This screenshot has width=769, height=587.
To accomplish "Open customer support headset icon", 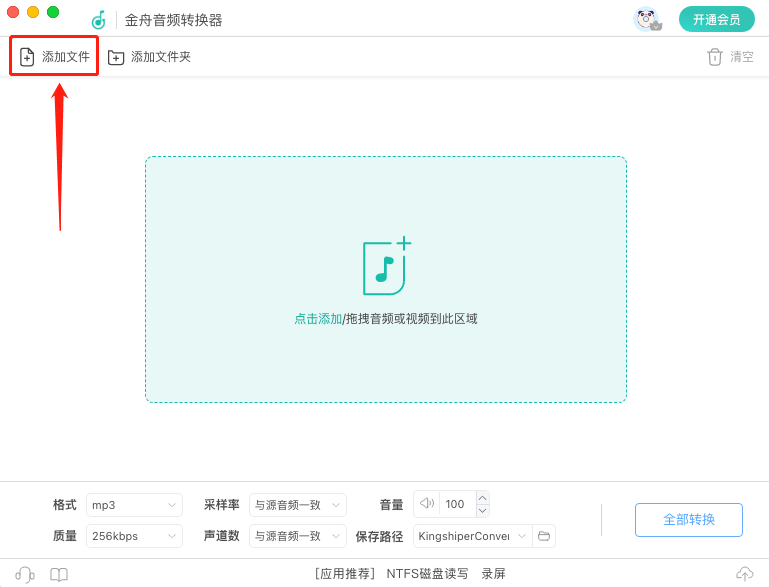I will click(x=25, y=574).
